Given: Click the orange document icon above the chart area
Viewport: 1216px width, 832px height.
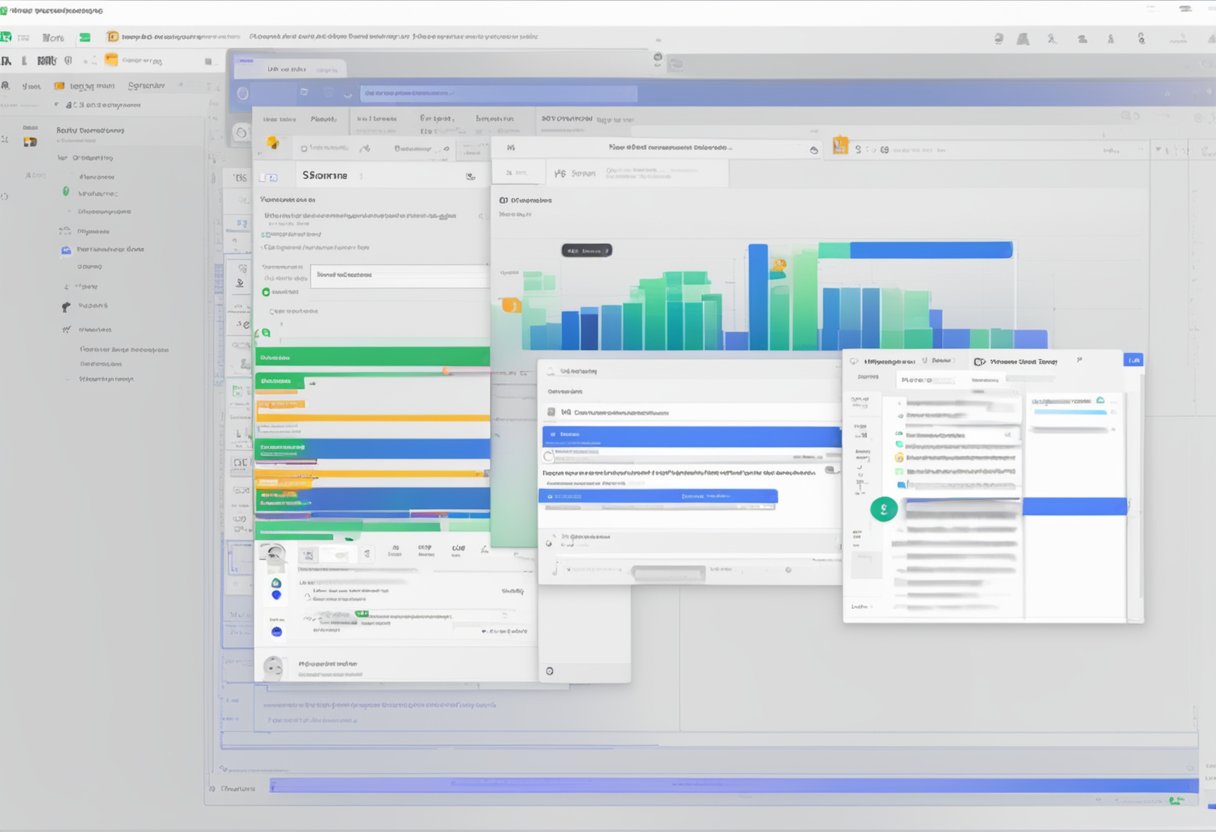Looking at the screenshot, I should tap(840, 146).
